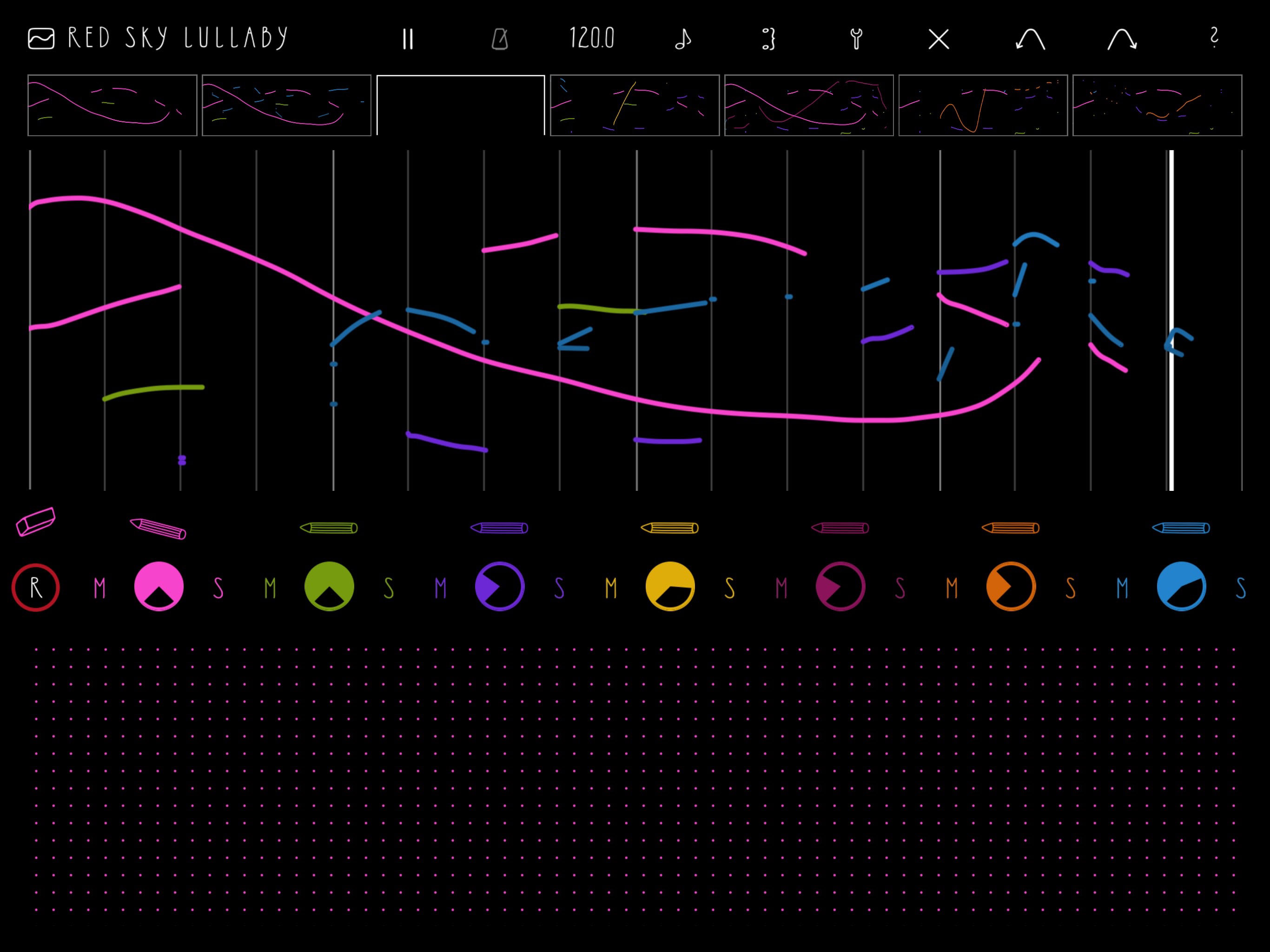Adjust the purple track volume knob
This screenshot has width=1270, height=952.
pos(500,586)
